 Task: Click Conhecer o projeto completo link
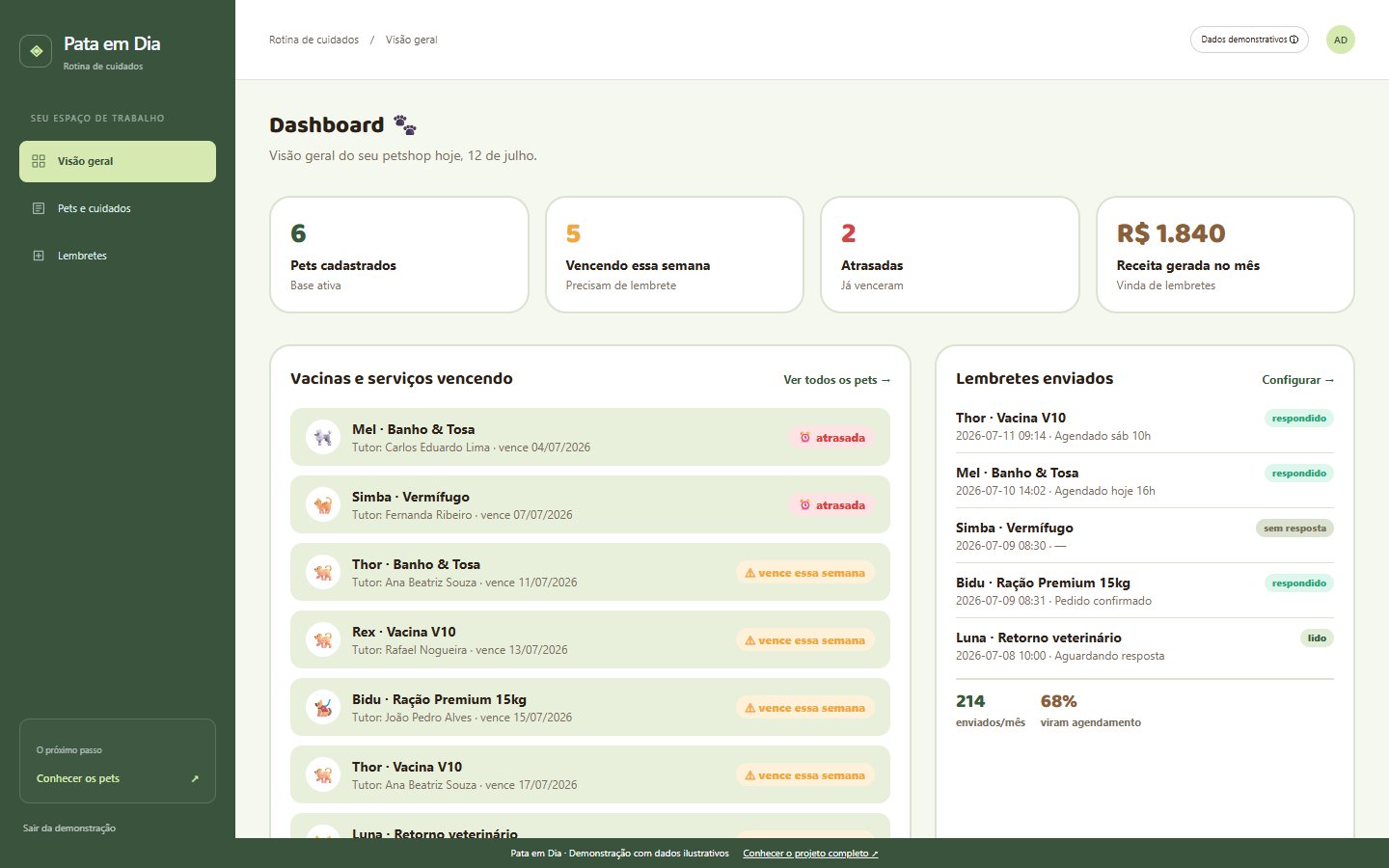(x=810, y=854)
